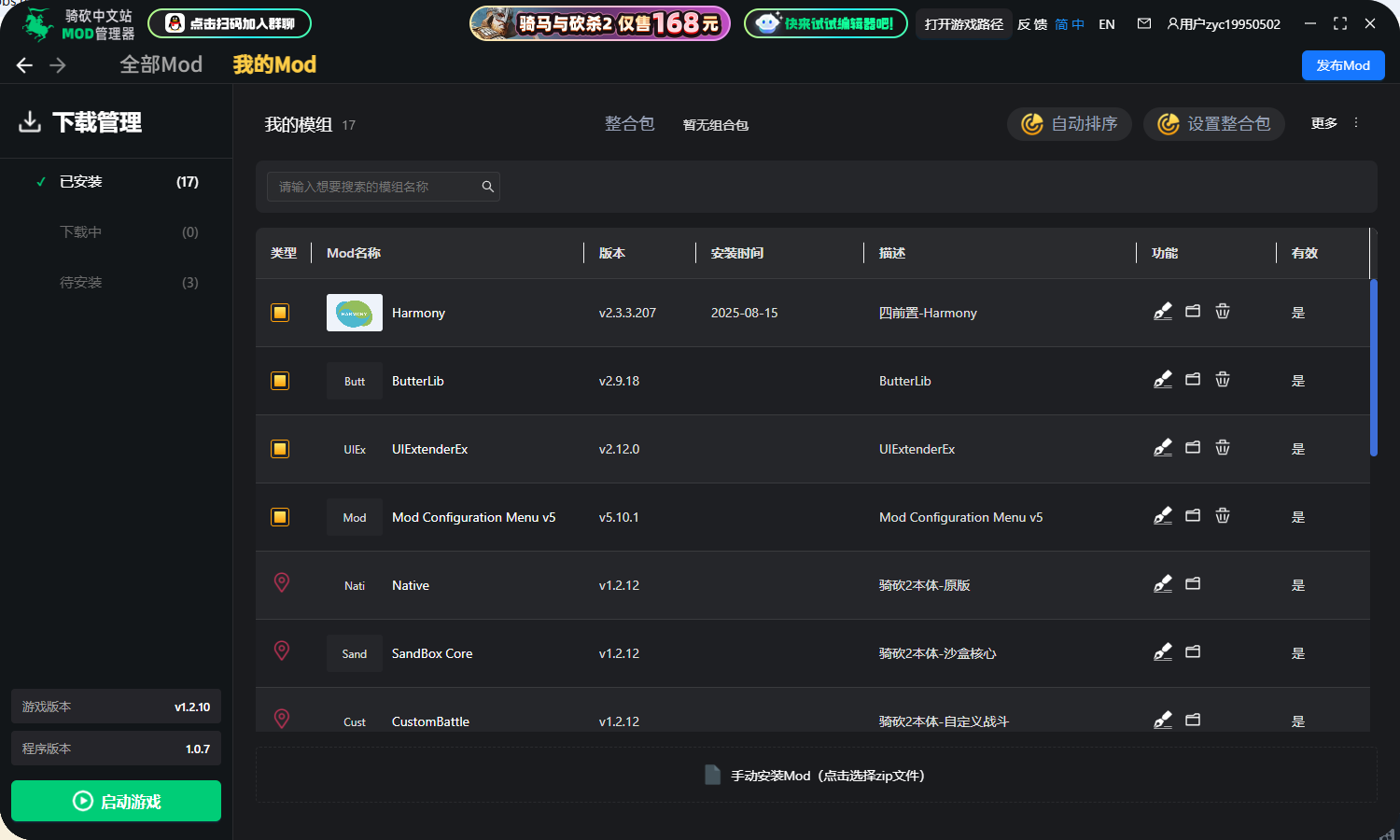The image size is (1400, 840).
Task: Click the search magnifier icon
Action: (x=487, y=187)
